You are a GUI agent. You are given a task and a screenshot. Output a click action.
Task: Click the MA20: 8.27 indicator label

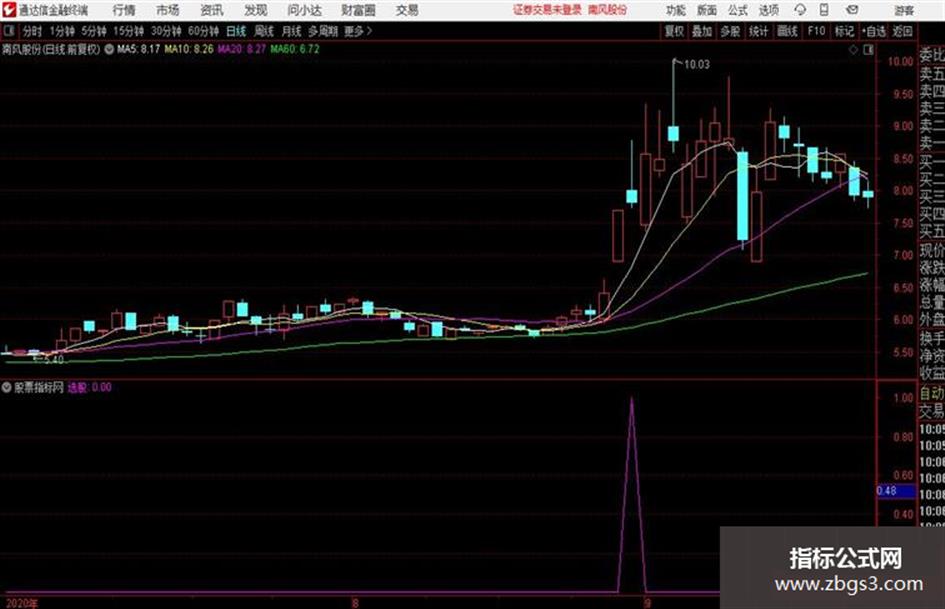[x=242, y=49]
